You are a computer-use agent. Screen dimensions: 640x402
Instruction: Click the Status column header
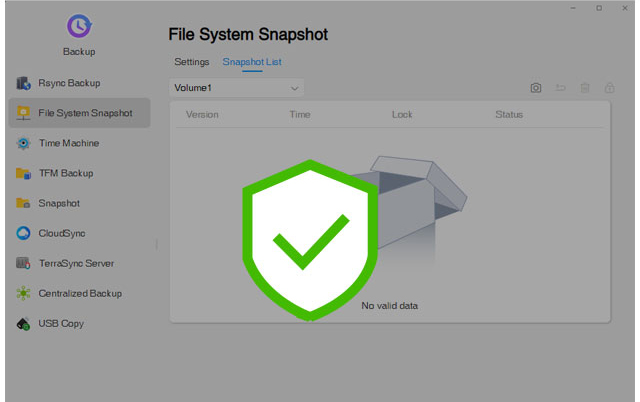(509, 115)
